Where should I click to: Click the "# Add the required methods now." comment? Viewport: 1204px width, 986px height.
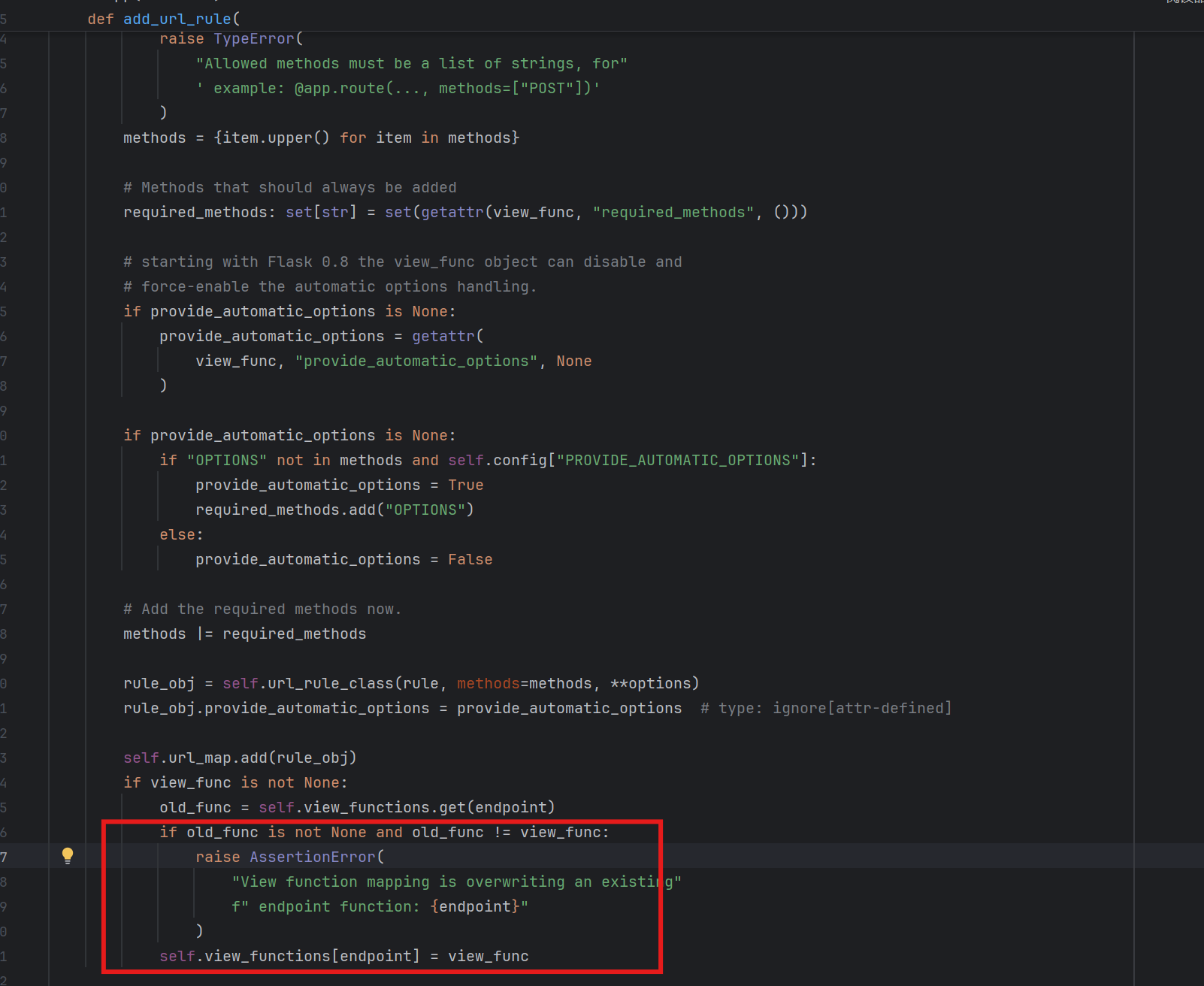262,609
